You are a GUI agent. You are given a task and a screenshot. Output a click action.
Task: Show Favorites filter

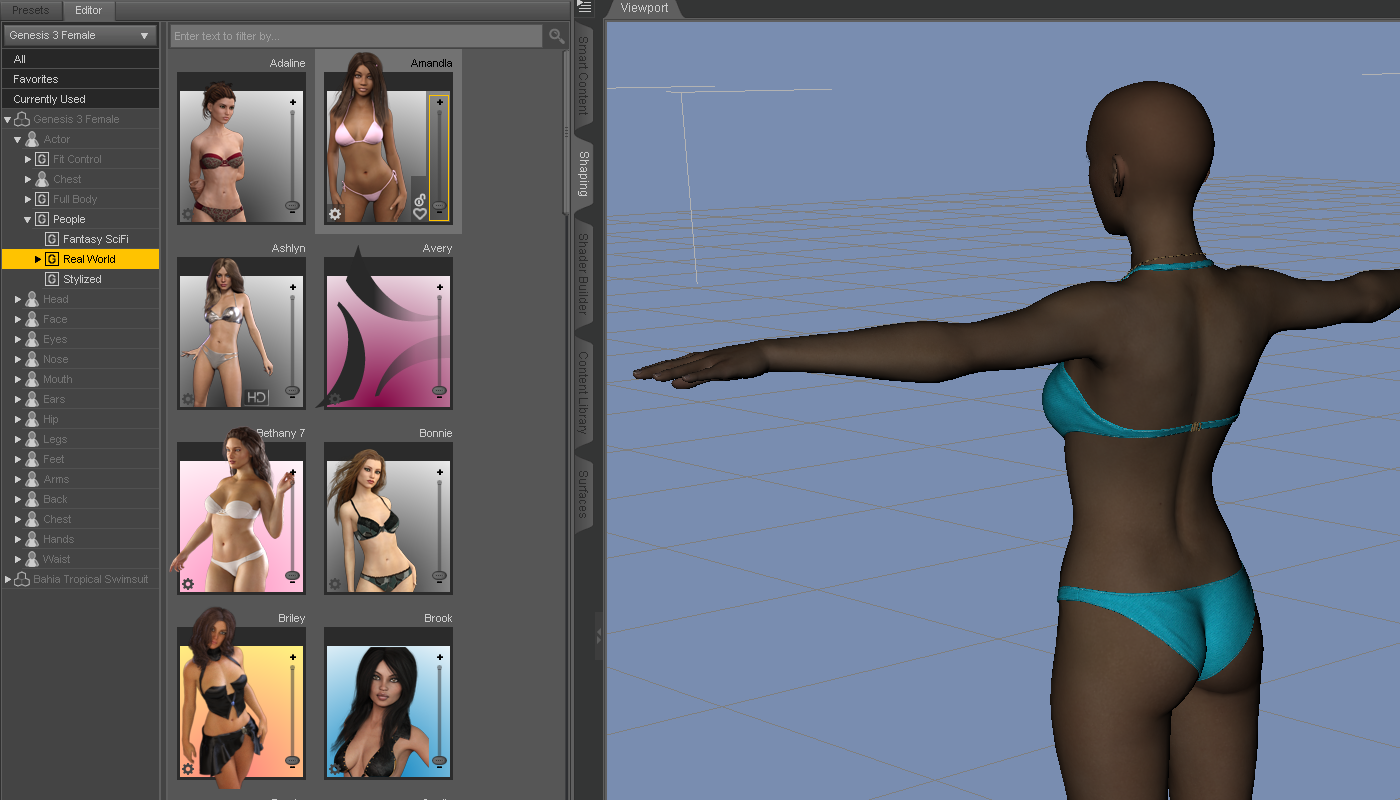[x=81, y=79]
